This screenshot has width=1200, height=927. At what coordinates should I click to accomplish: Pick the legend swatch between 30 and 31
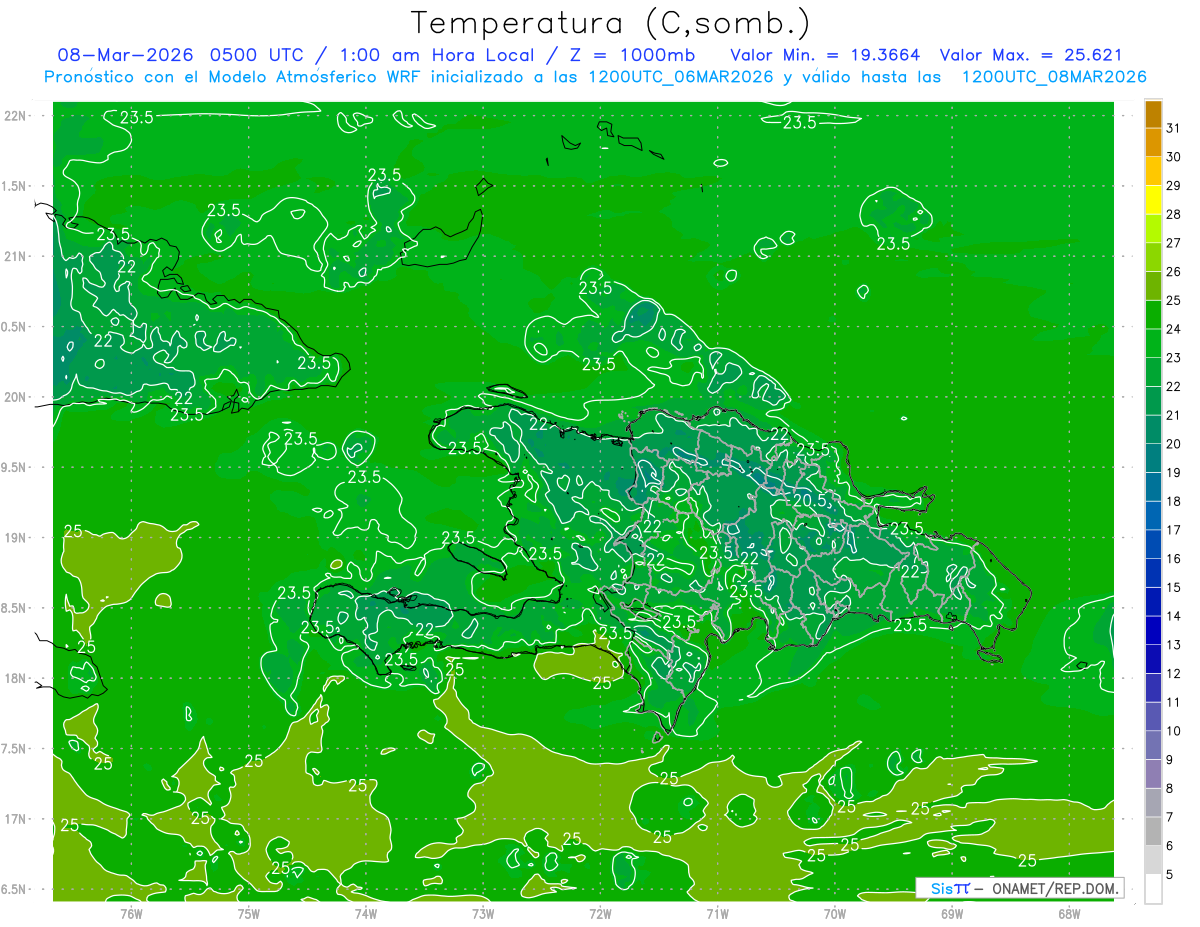coord(1153,142)
